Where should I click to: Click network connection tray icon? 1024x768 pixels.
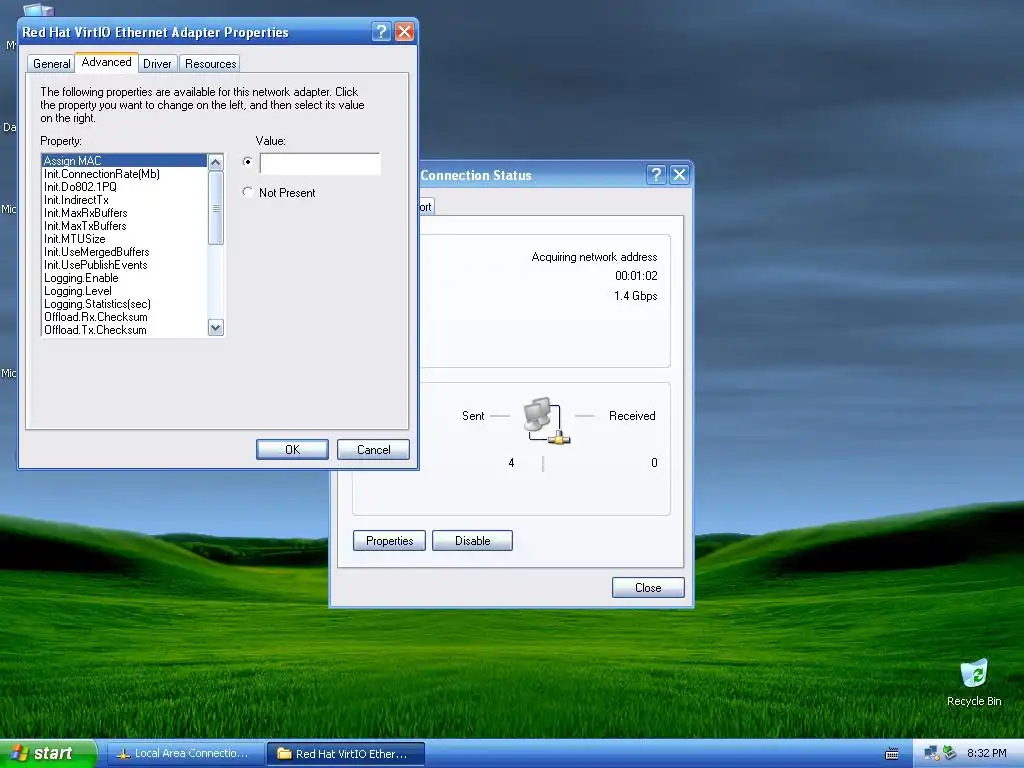click(x=931, y=754)
